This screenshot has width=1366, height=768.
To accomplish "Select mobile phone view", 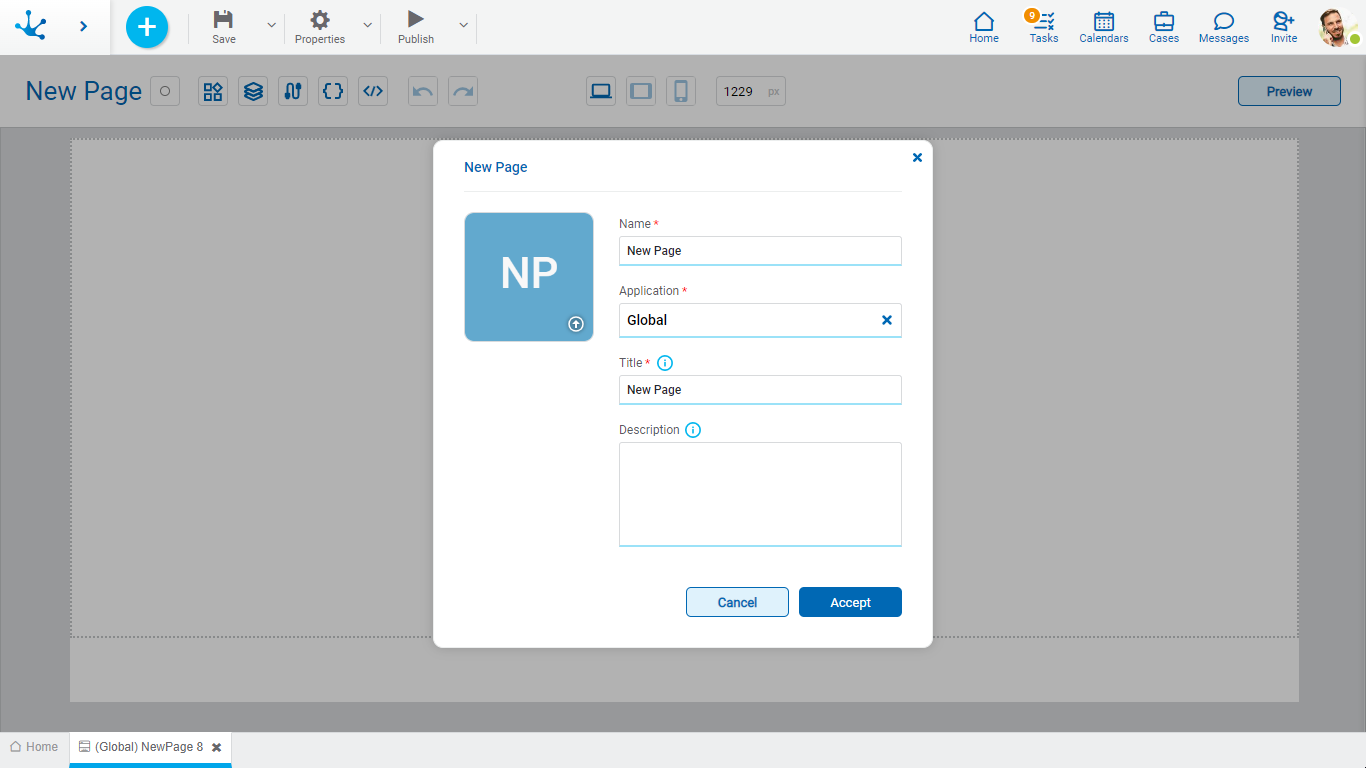I will coord(681,91).
